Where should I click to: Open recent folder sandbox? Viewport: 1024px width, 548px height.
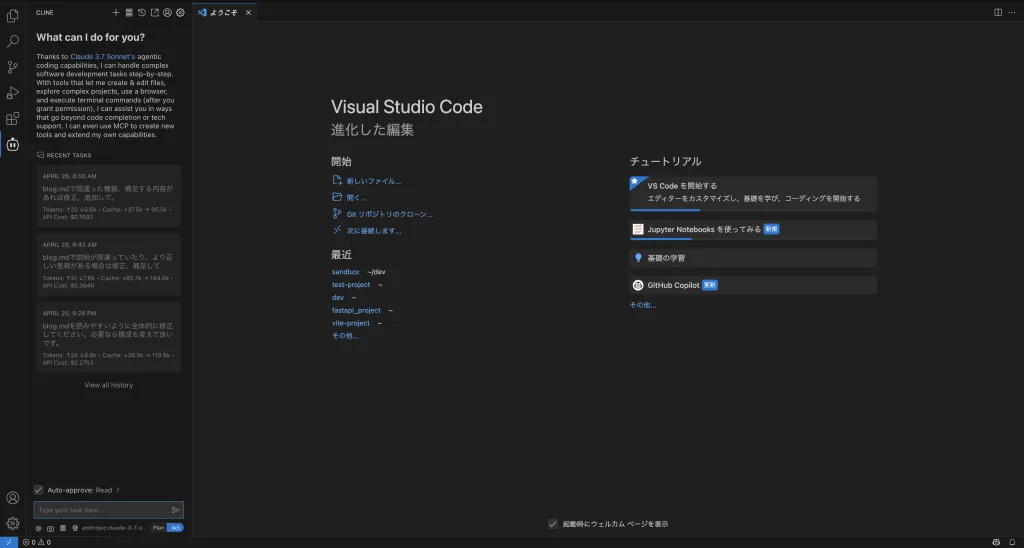pyautogui.click(x=345, y=272)
